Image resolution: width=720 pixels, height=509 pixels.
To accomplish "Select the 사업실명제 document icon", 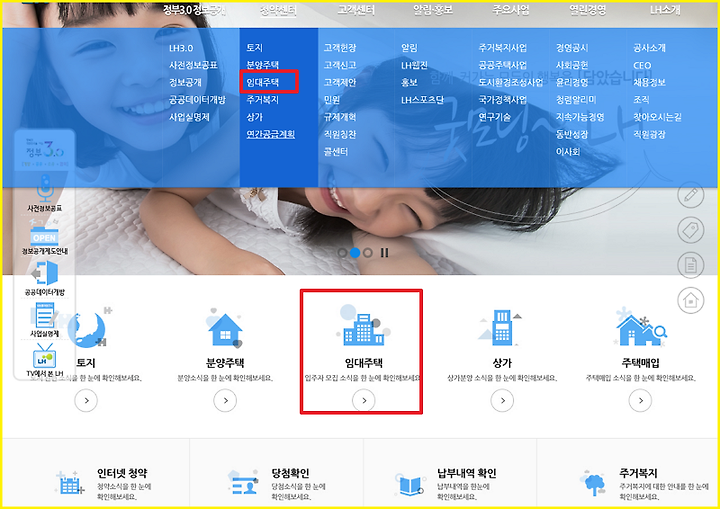I will click(x=45, y=315).
